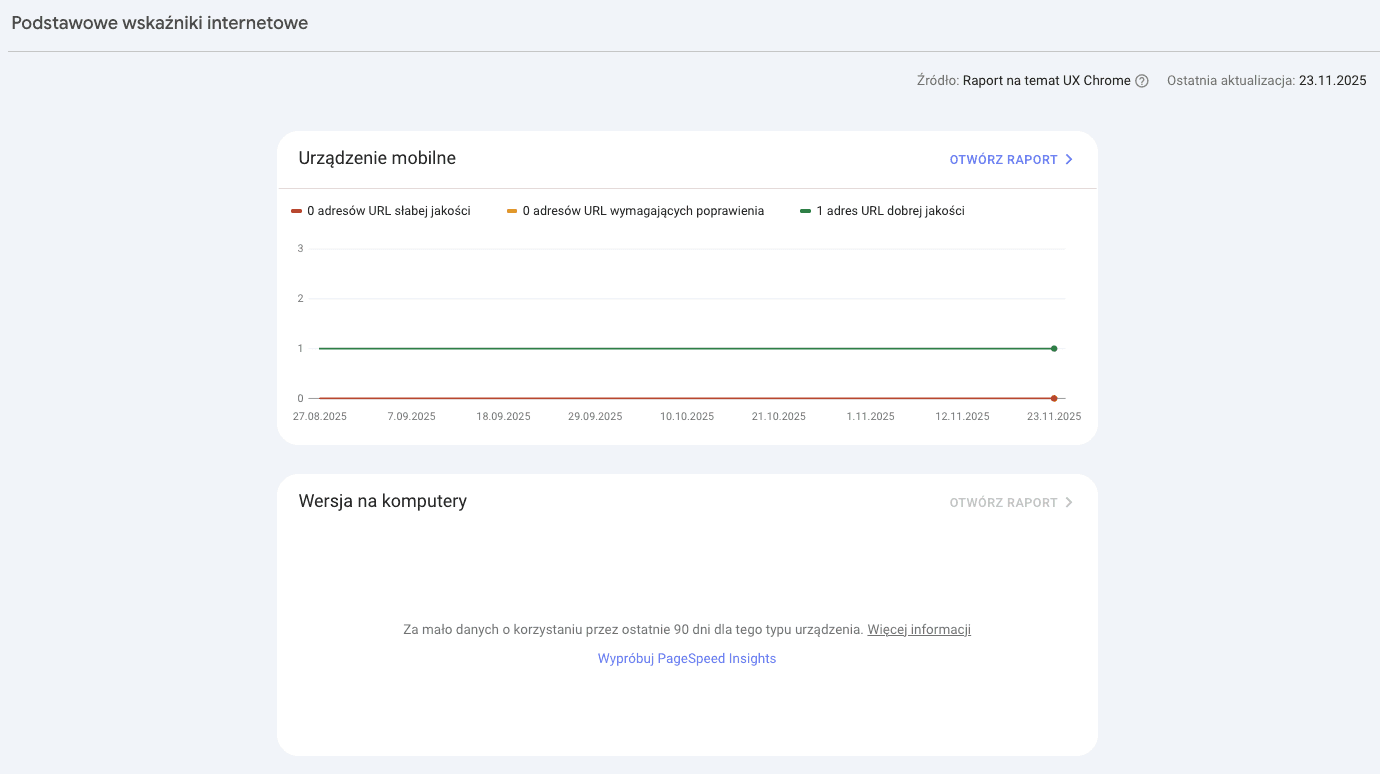Toggle orange legend for URLs needing improvement

click(x=636, y=211)
